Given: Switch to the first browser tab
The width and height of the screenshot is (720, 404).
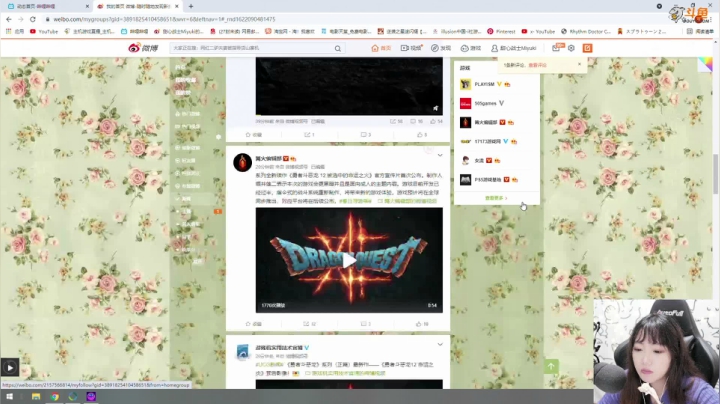Looking at the screenshot, I should point(46,6).
